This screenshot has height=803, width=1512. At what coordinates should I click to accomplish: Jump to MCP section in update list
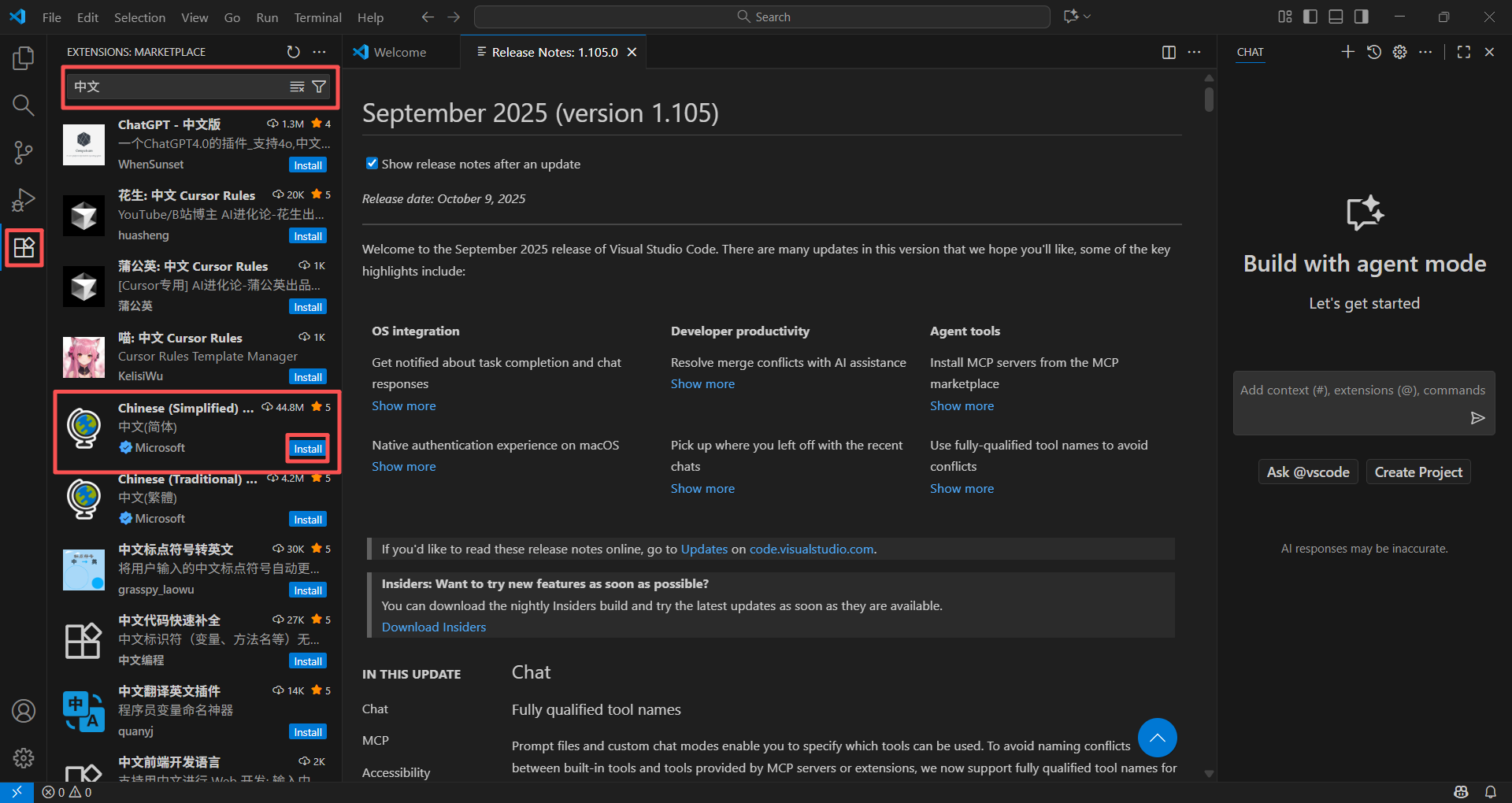[376, 740]
